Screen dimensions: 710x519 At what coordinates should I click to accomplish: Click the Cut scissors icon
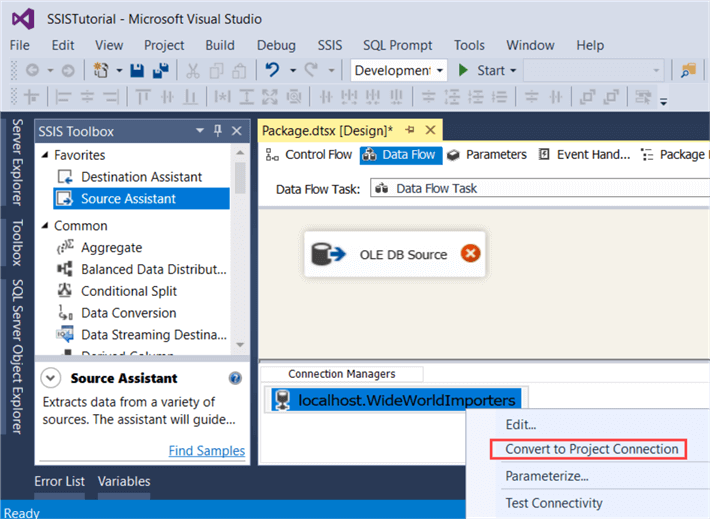click(192, 71)
